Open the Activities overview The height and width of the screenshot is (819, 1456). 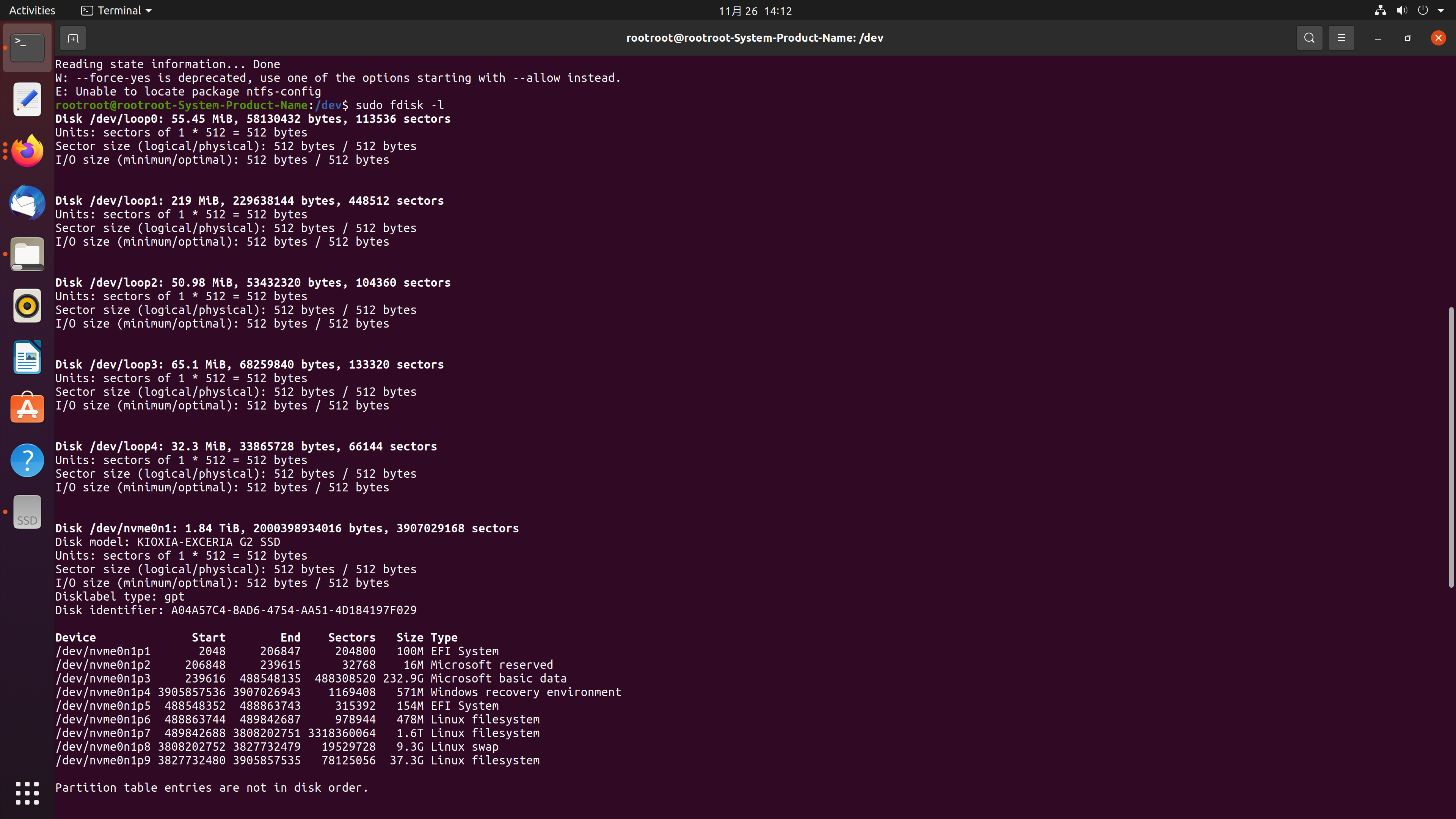[32, 10]
